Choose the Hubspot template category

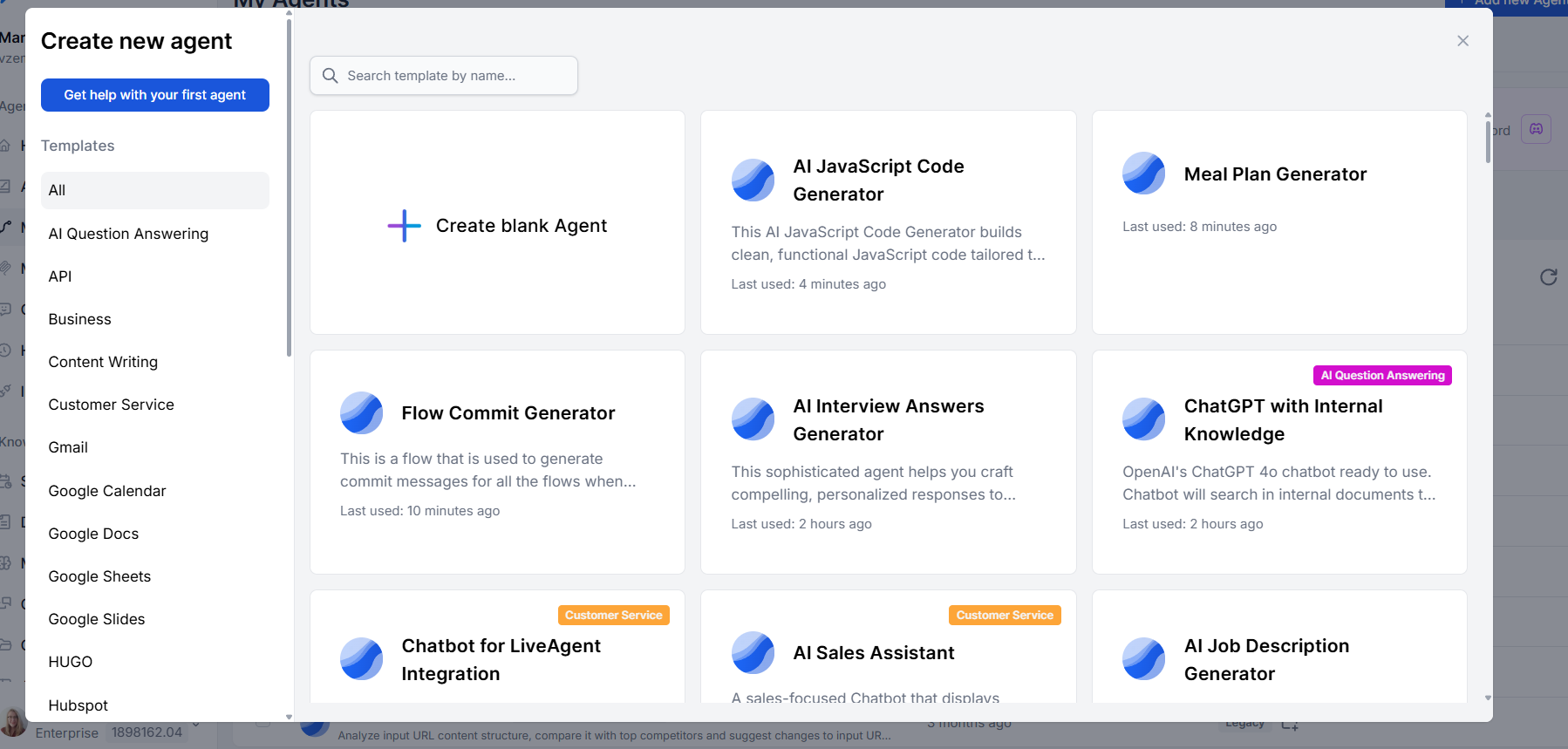pos(155,705)
